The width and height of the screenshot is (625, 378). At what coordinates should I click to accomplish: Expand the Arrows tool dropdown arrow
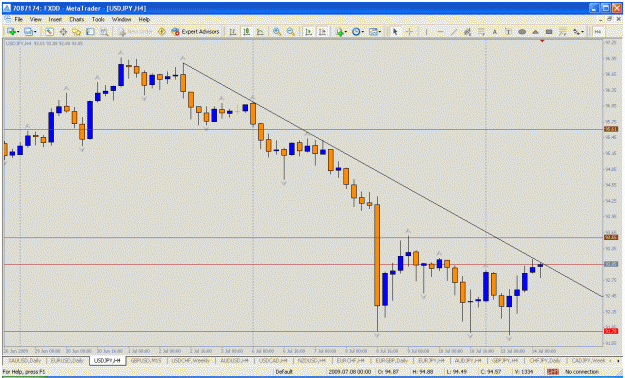click(583, 32)
